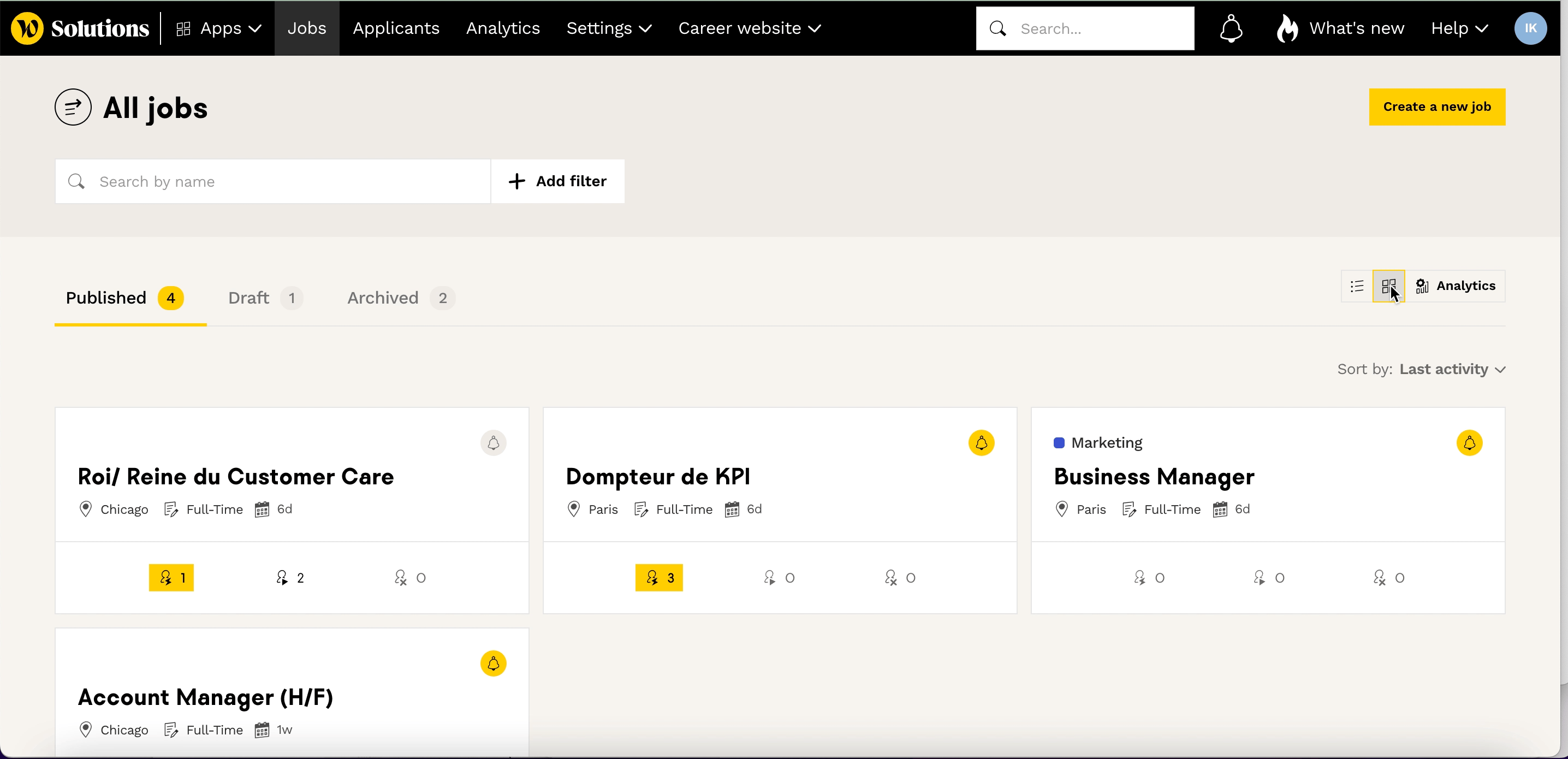This screenshot has height=759, width=1568.
Task: Click the list view toggle icon
Action: pyautogui.click(x=1358, y=286)
